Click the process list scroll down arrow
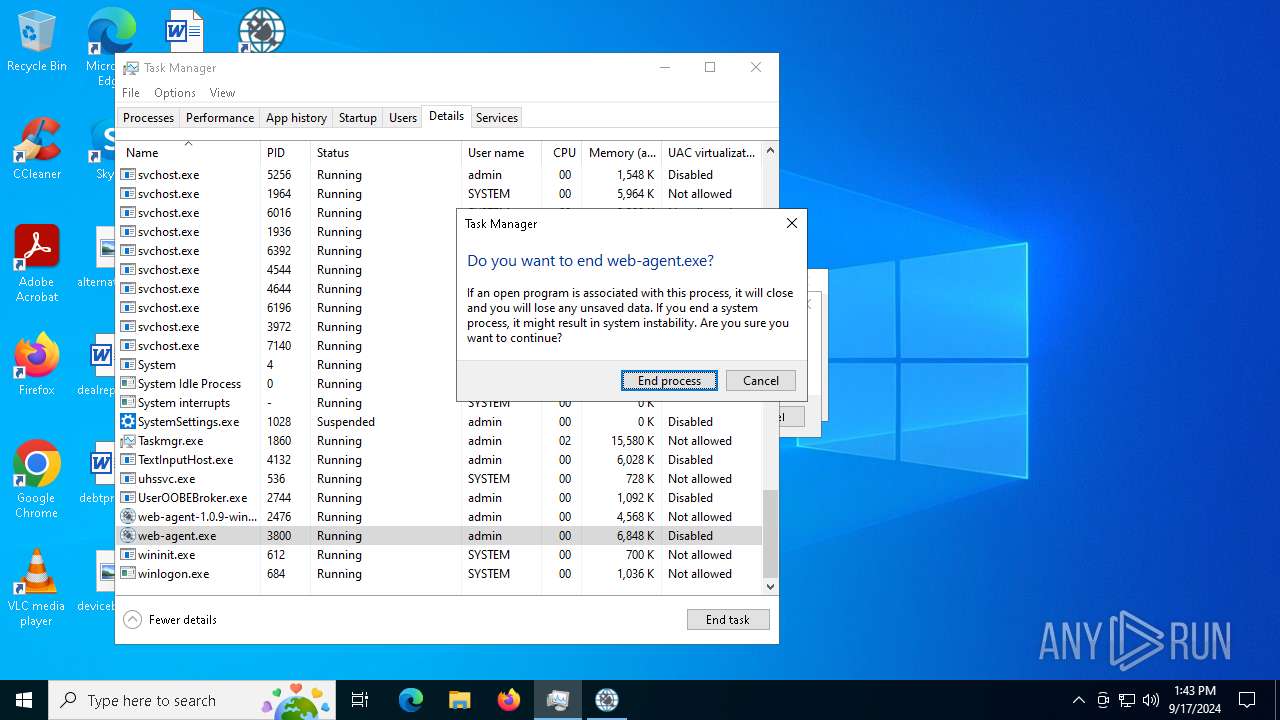This screenshot has width=1280, height=720. pyautogui.click(x=770, y=586)
